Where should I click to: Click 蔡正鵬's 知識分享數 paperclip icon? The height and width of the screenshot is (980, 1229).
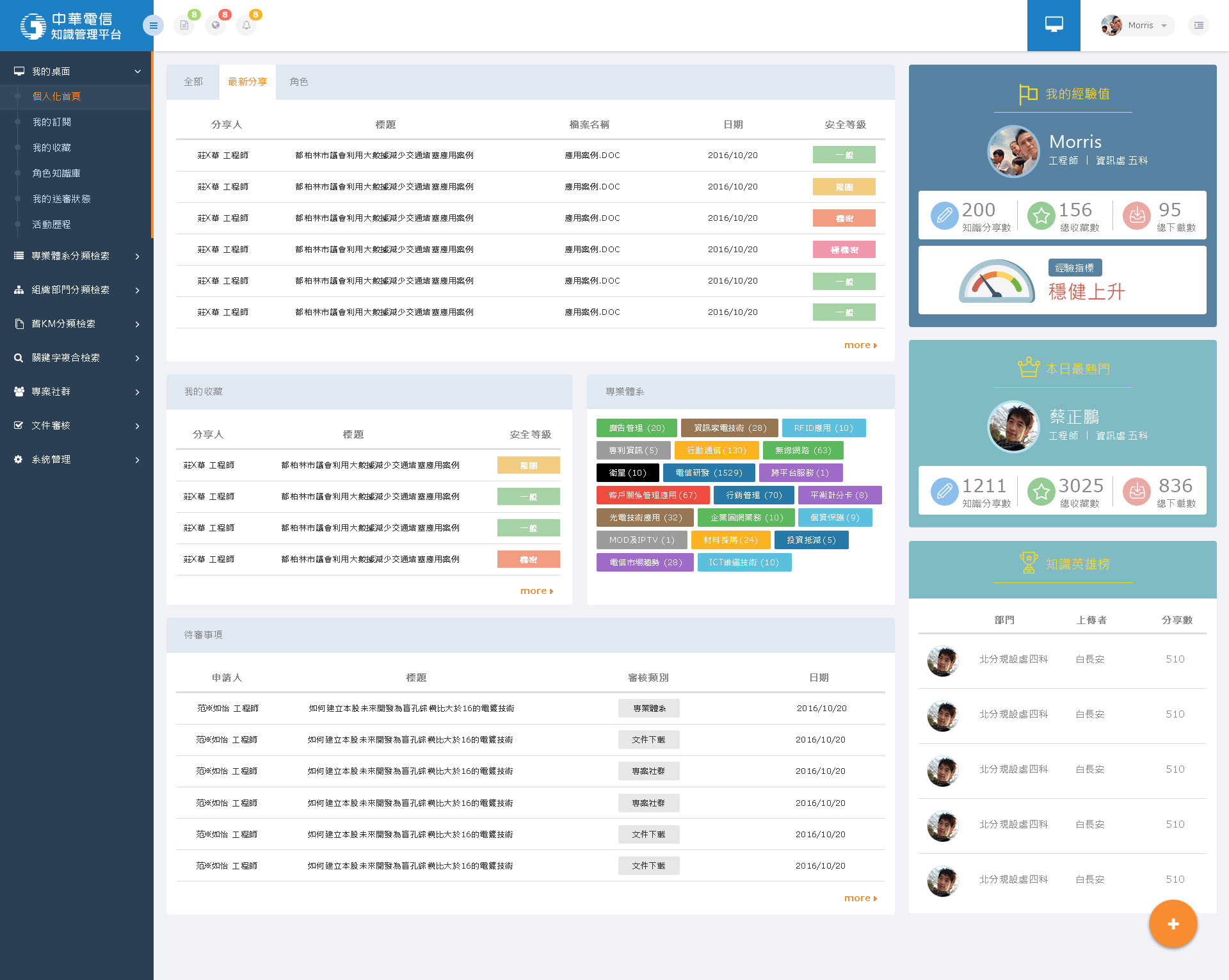coord(944,492)
